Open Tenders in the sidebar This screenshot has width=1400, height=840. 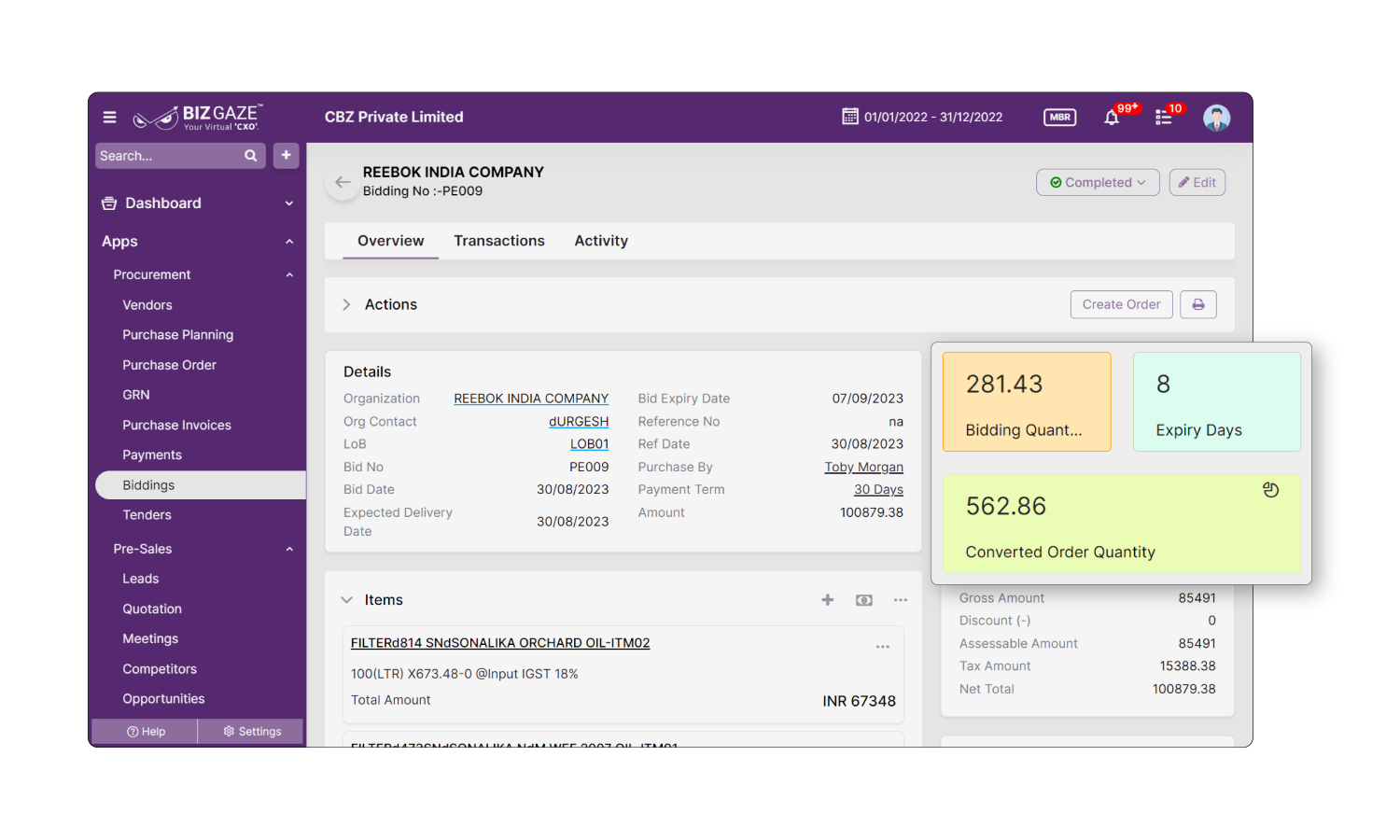click(x=147, y=515)
